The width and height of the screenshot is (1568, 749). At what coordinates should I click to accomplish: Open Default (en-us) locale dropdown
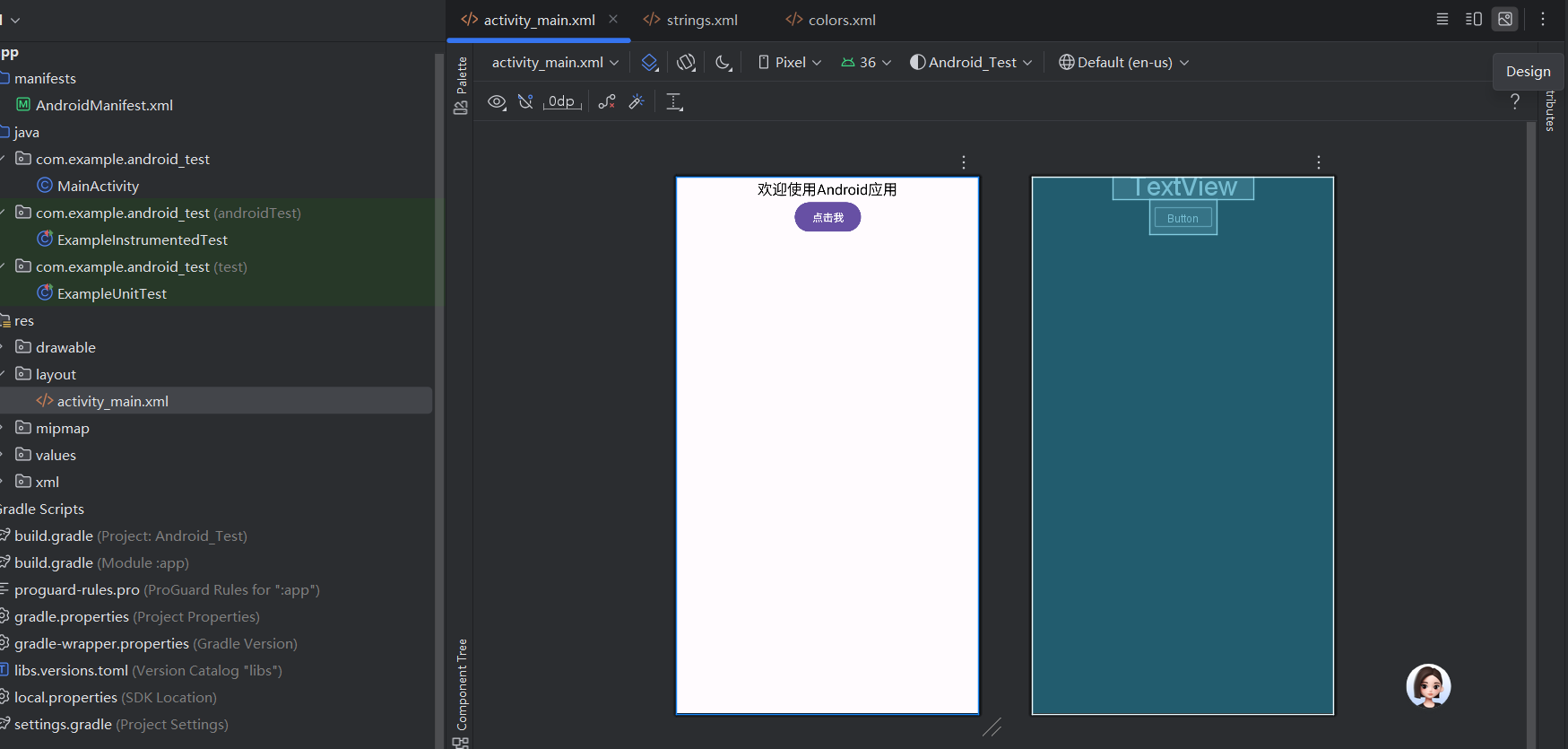coord(1124,63)
